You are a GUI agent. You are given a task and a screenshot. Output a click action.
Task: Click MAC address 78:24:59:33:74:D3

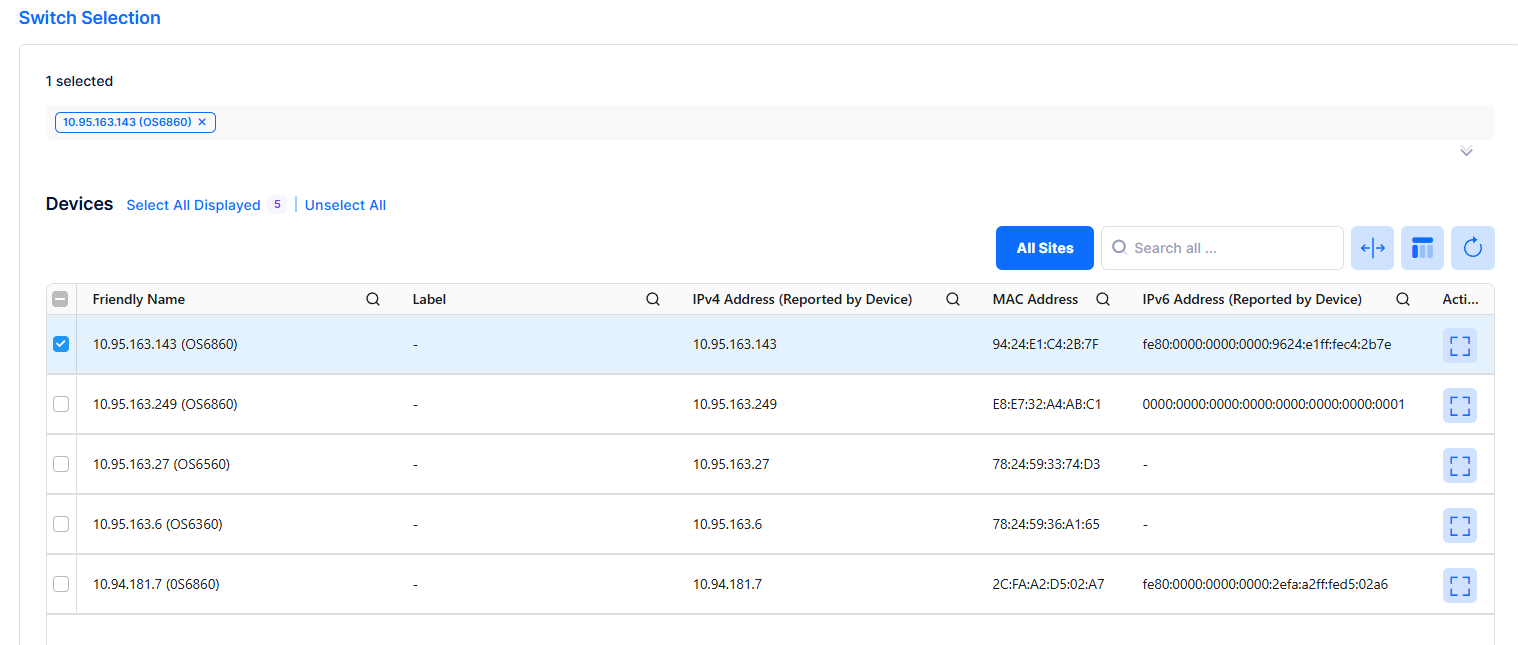[1046, 464]
